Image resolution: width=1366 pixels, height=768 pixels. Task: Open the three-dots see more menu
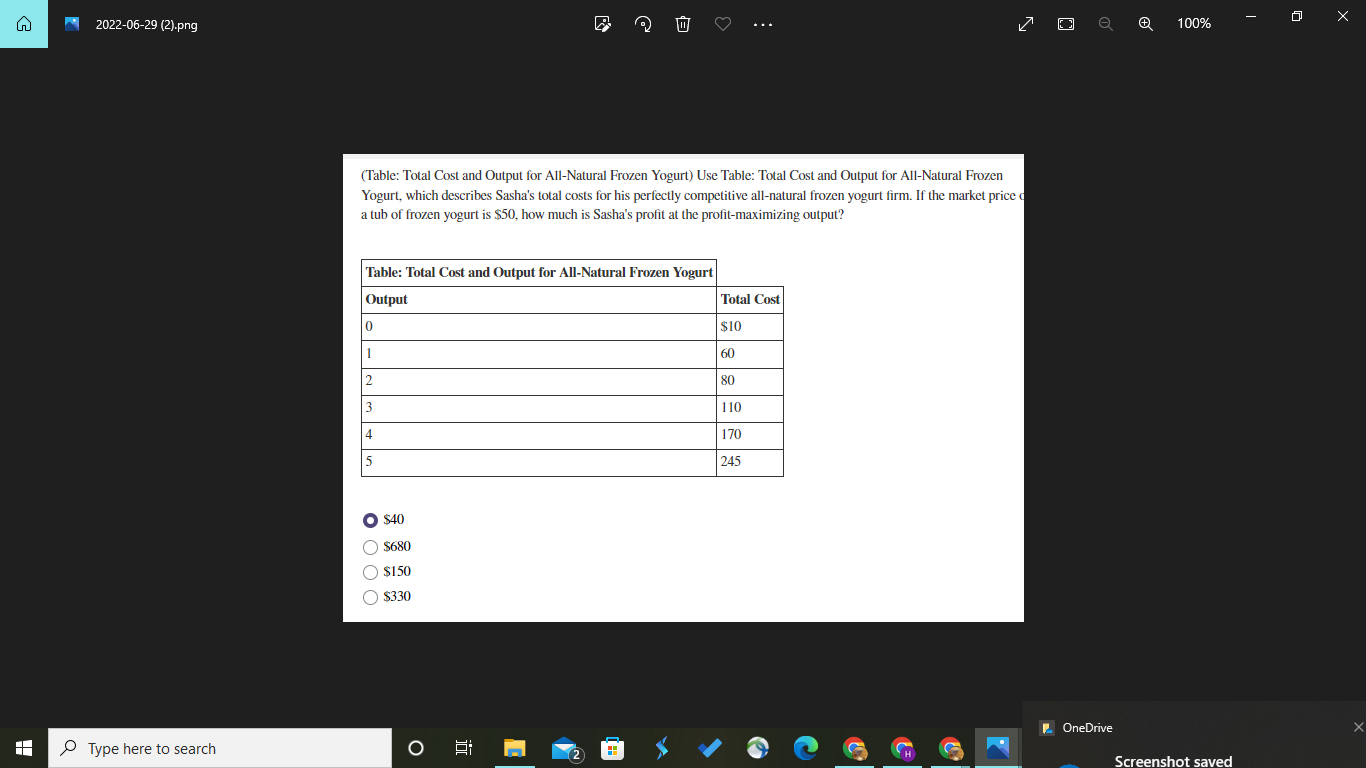[x=764, y=24]
